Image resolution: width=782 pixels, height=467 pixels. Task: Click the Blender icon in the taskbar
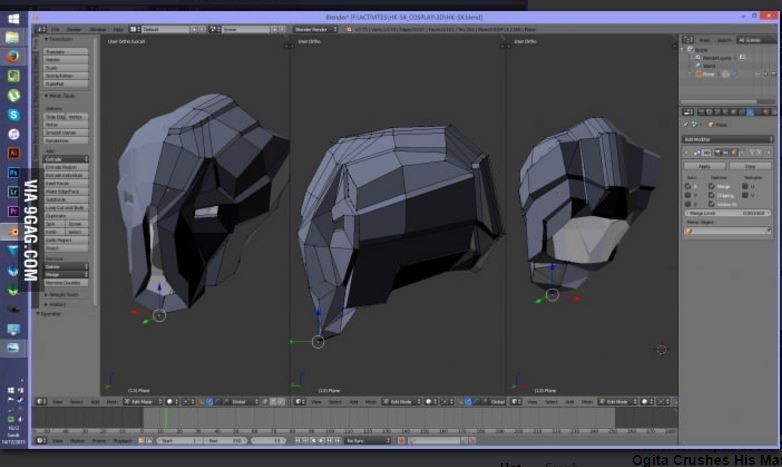tap(13, 231)
